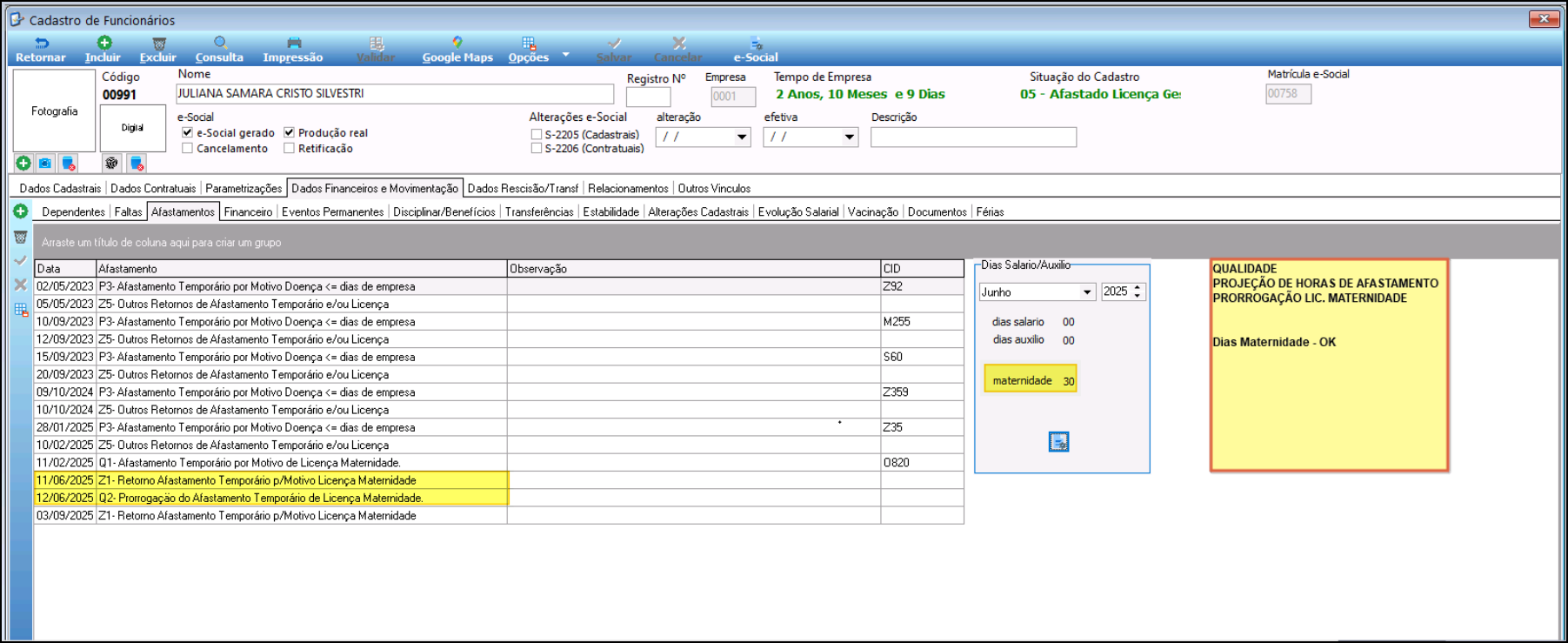Enable the Cancelamento checkbox

coord(187,148)
